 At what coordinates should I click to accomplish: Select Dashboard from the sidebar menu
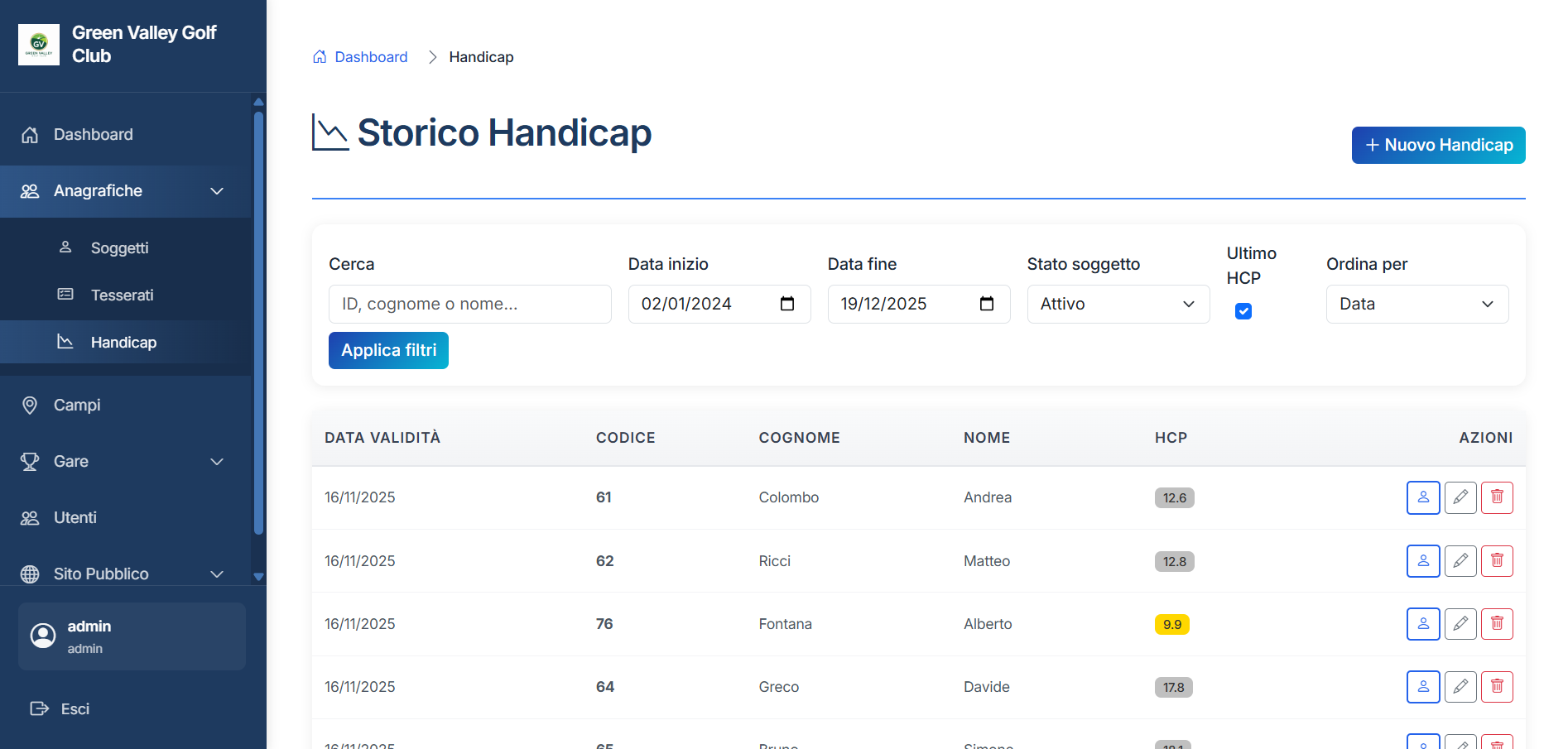click(x=92, y=133)
